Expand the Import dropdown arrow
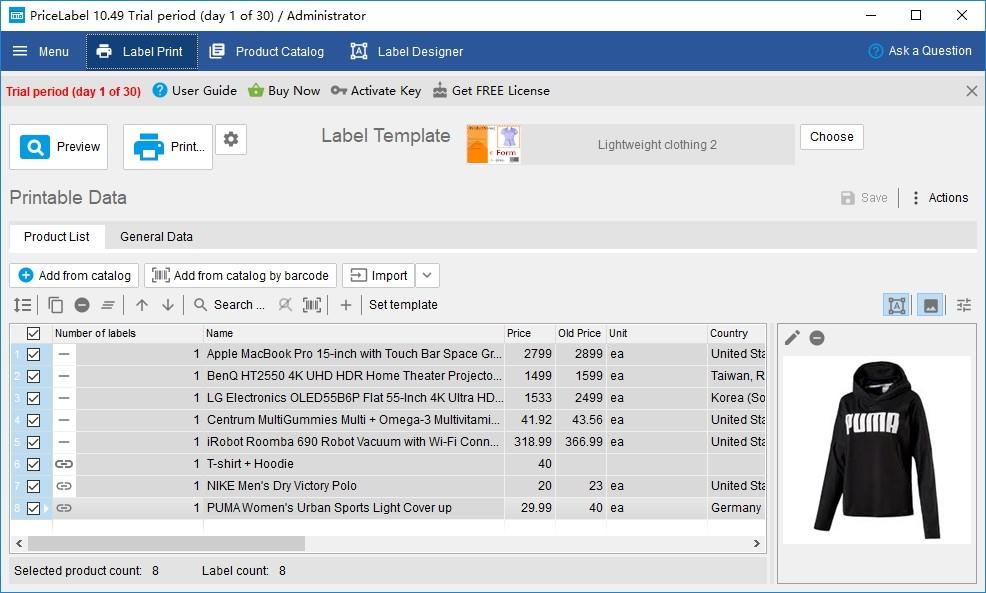986x593 pixels. click(427, 275)
